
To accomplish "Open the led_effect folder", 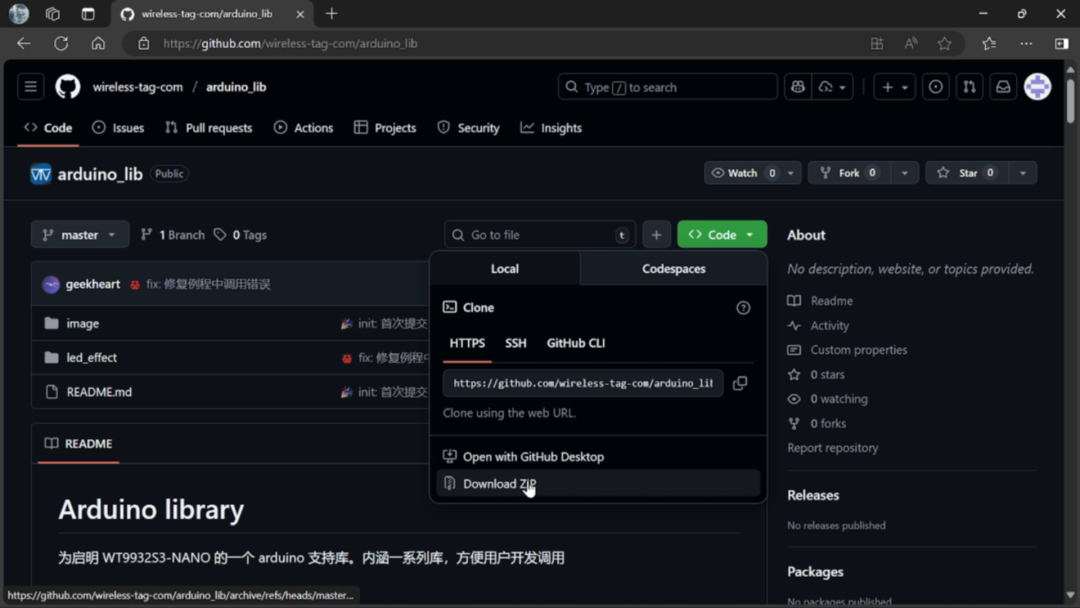I will 92,357.
